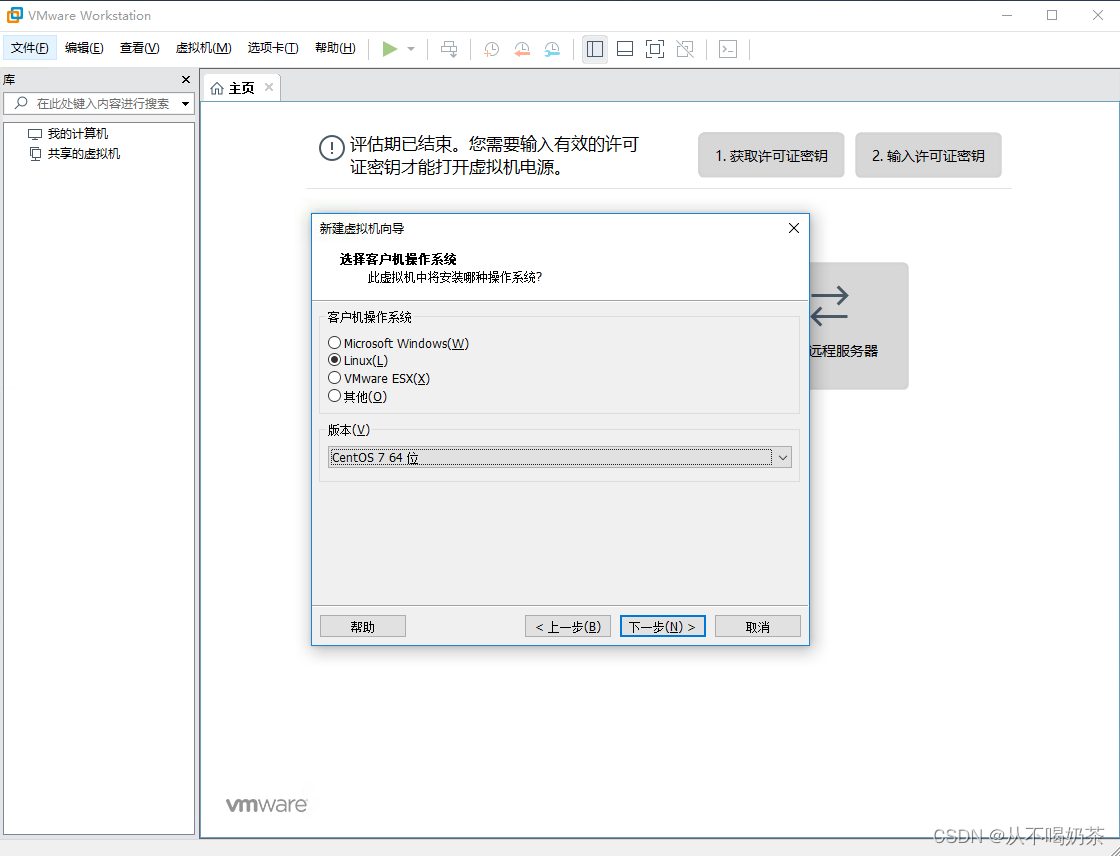Minimize the VMware Workstation window
Viewport: 1120px width, 856px height.
pos(1007,15)
